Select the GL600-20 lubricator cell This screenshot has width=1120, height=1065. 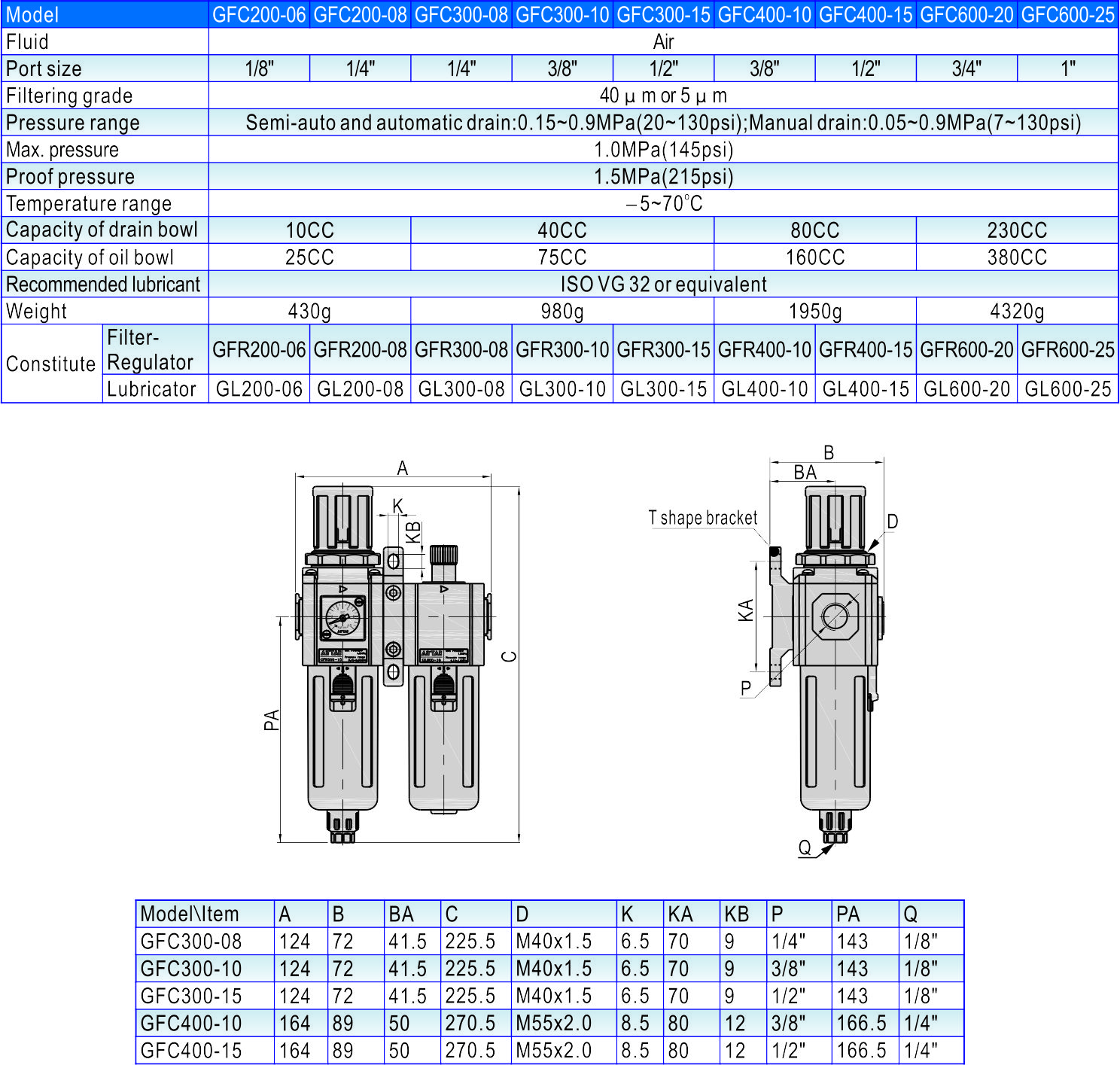point(967,389)
